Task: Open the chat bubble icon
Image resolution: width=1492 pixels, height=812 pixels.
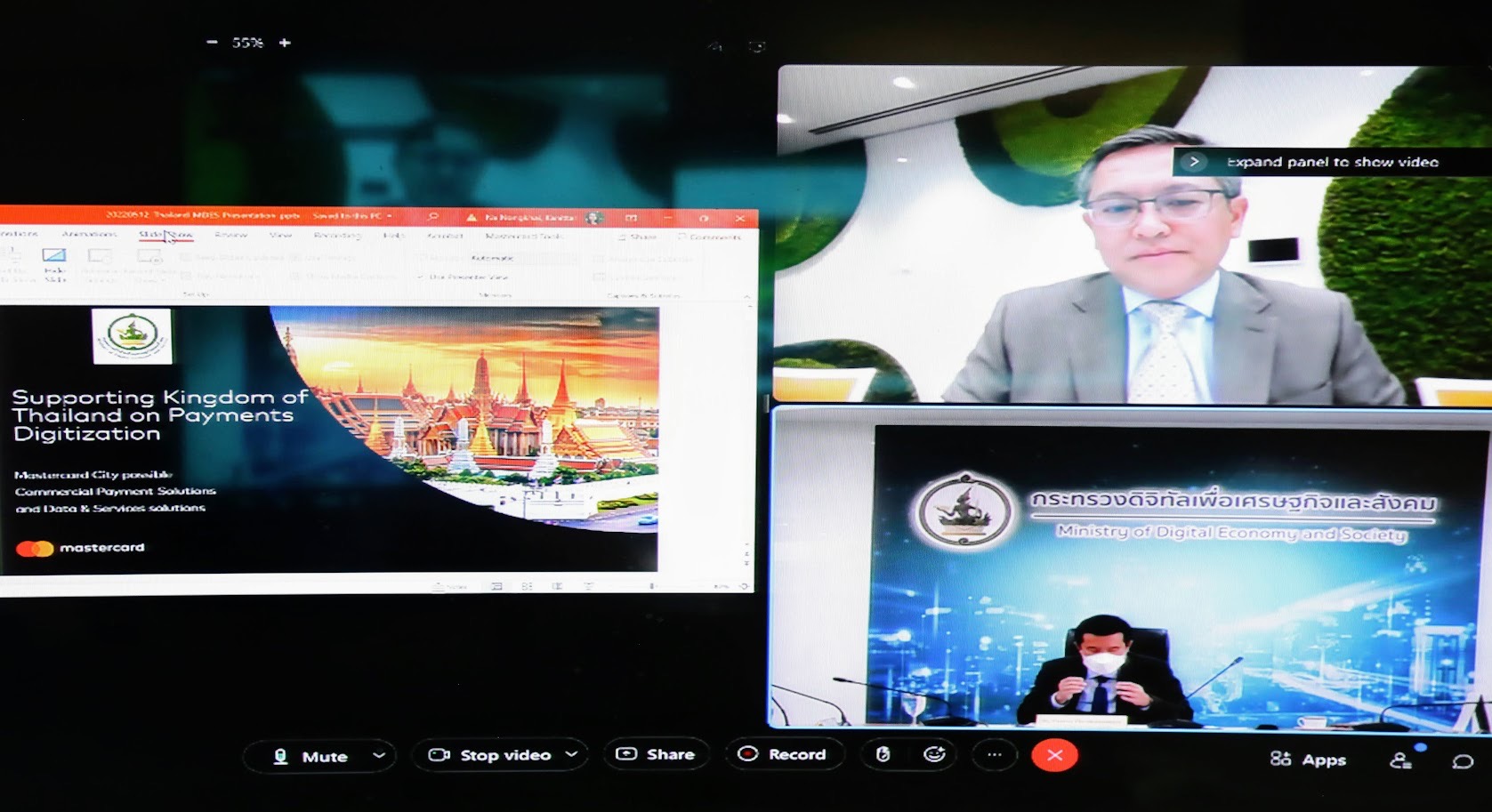Action: [x=1462, y=760]
